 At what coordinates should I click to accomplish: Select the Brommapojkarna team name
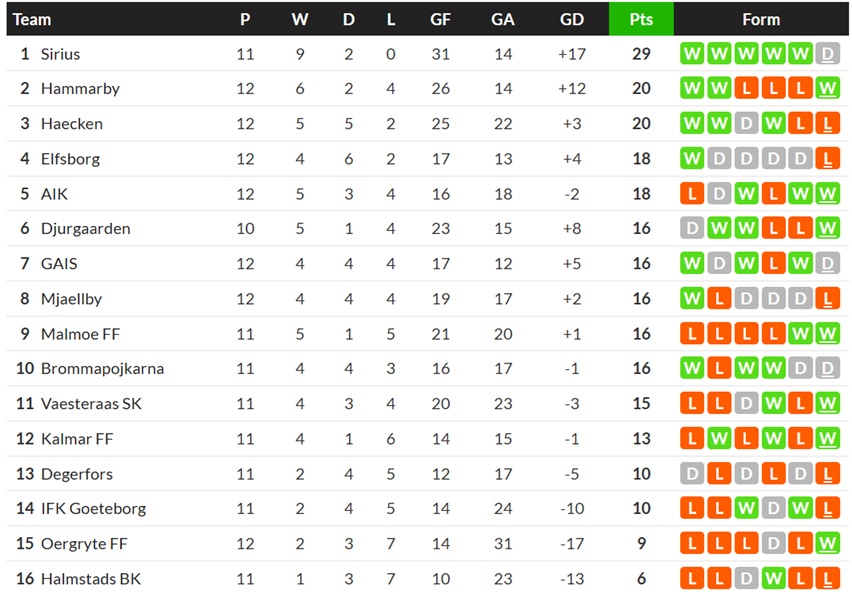pos(102,368)
